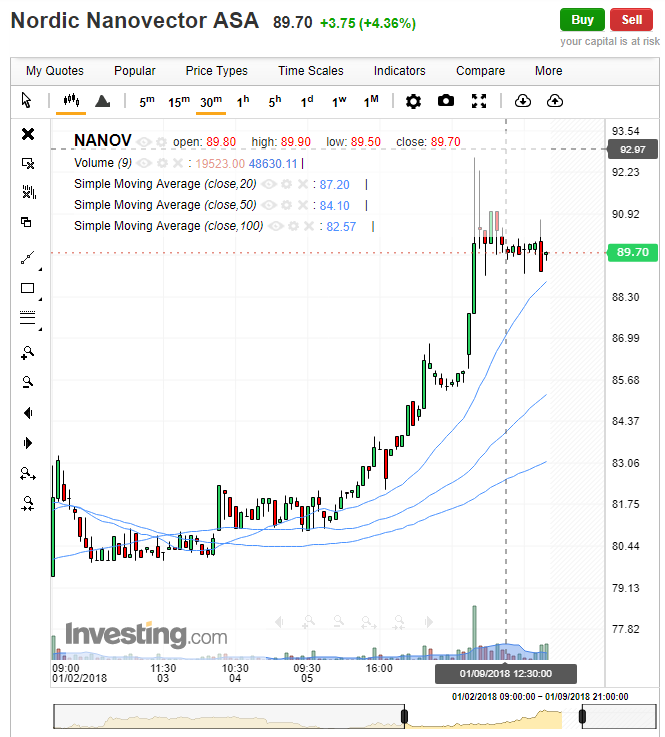Viewport: 665px width, 737px height.
Task: Open settings for SMA close,20
Action: pyautogui.click(x=286, y=184)
